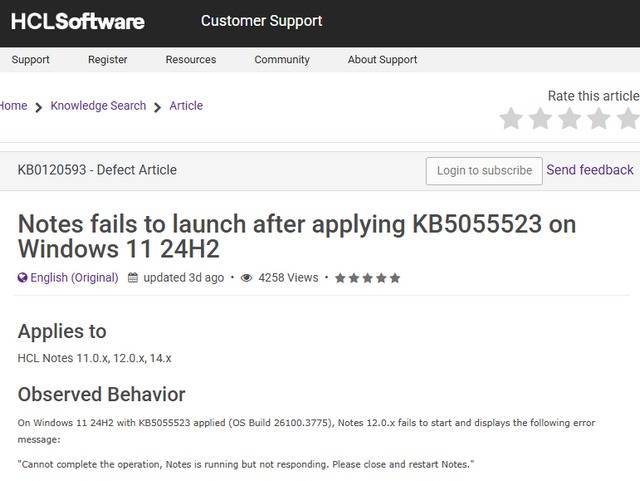Open the Register menu item
Image resolution: width=640 pixels, height=481 pixels.
[108, 60]
